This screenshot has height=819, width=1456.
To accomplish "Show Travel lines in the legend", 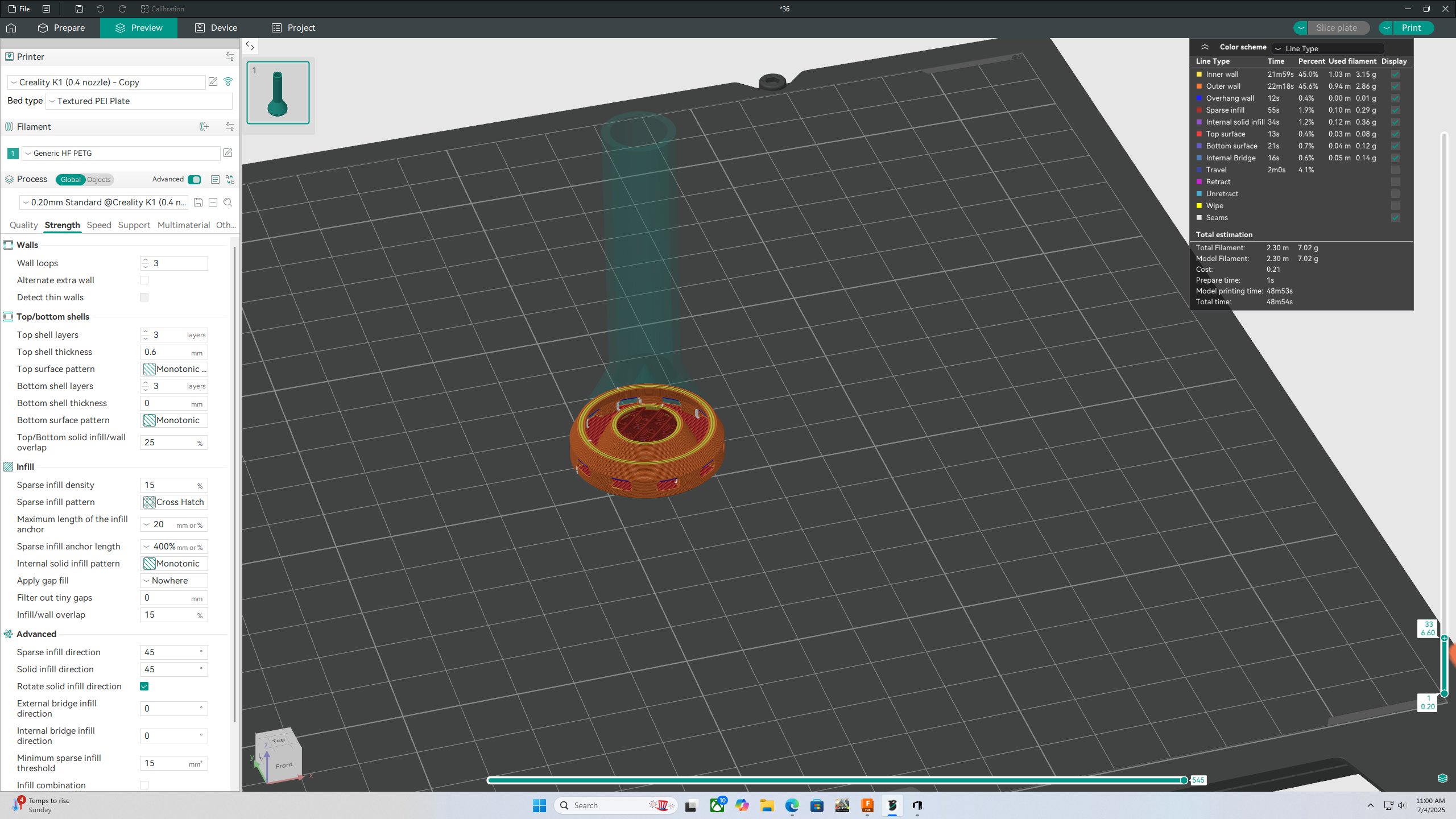I will pos(1395,170).
